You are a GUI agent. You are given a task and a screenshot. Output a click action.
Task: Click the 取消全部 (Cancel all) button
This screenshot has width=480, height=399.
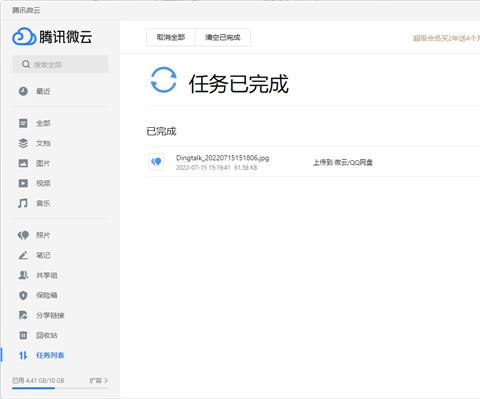[171, 37]
